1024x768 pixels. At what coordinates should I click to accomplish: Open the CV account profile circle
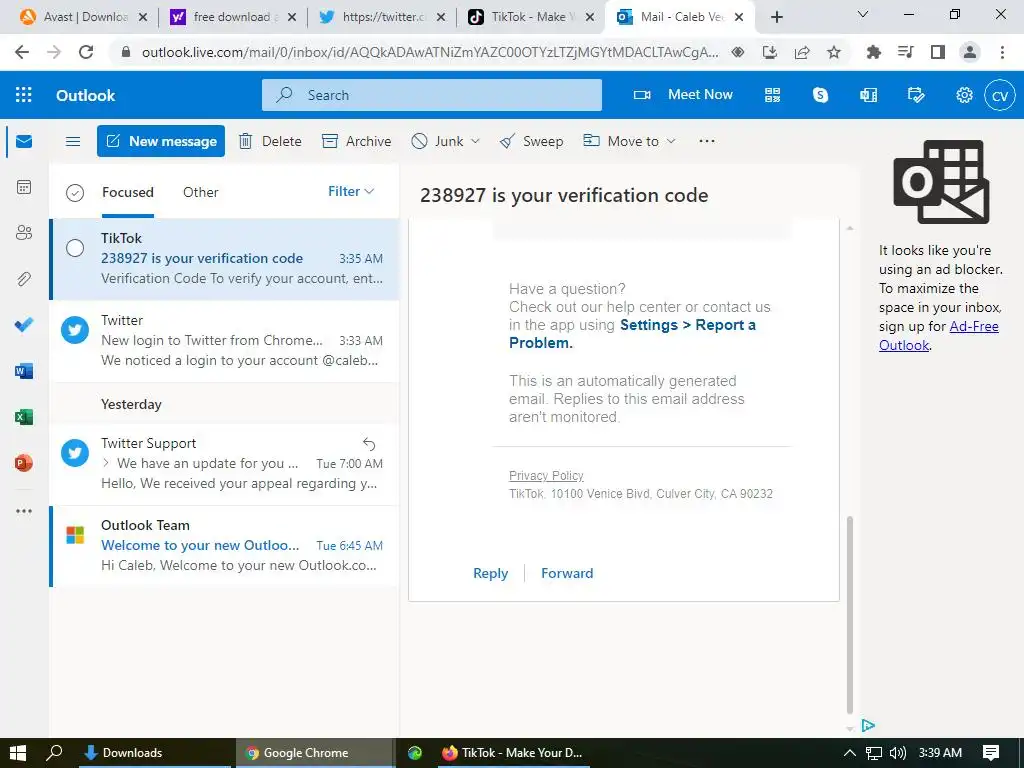(1000, 95)
